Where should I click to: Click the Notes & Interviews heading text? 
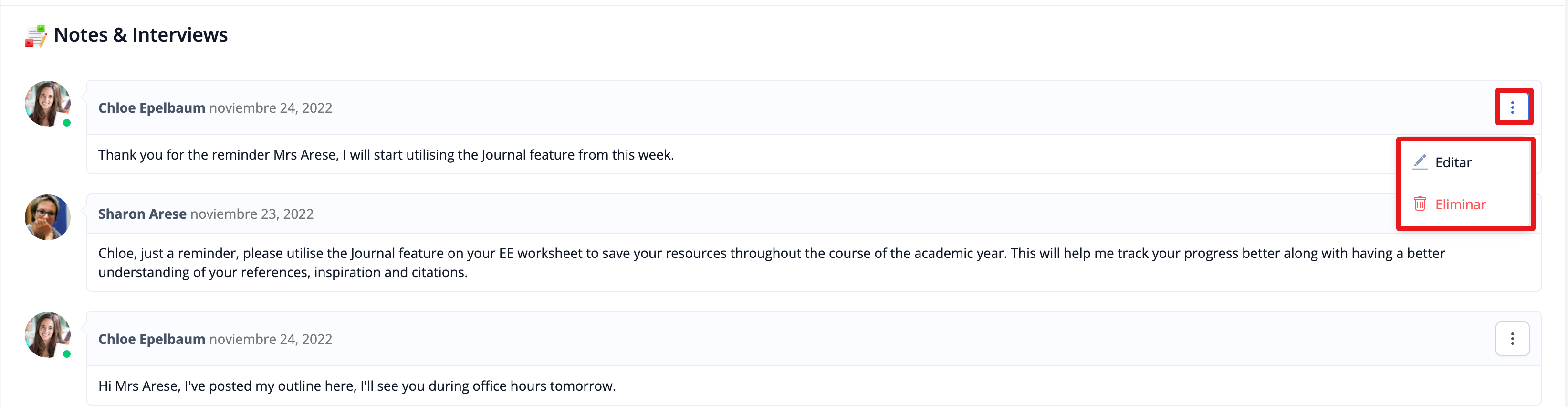pos(141,35)
